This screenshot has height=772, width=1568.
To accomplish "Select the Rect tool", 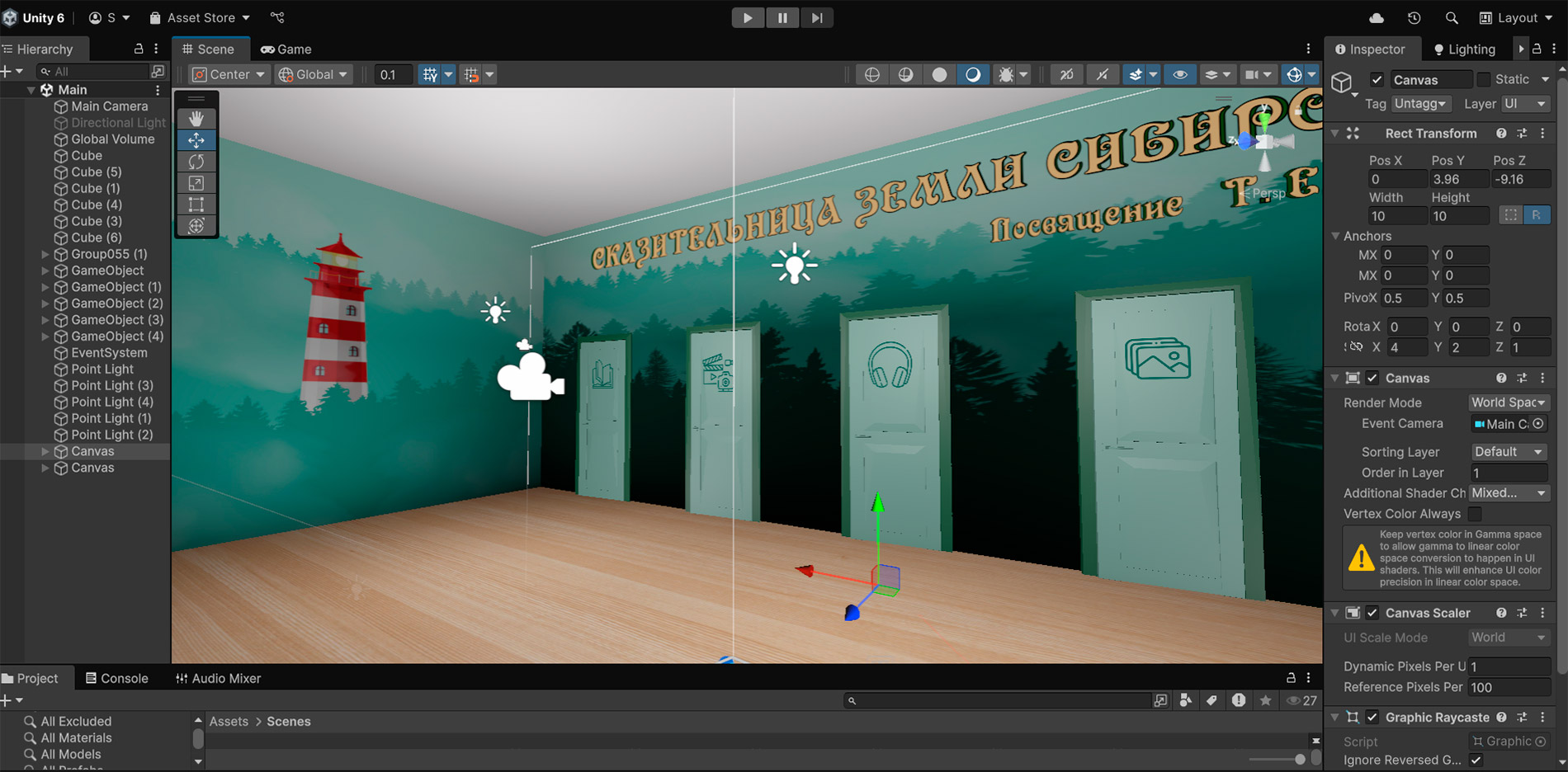I will (x=196, y=205).
